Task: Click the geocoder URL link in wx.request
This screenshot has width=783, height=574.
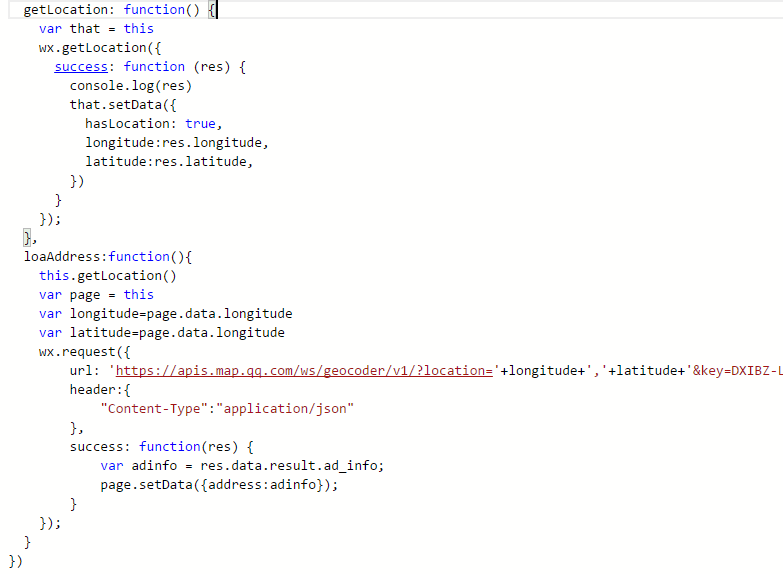Action: (304, 370)
